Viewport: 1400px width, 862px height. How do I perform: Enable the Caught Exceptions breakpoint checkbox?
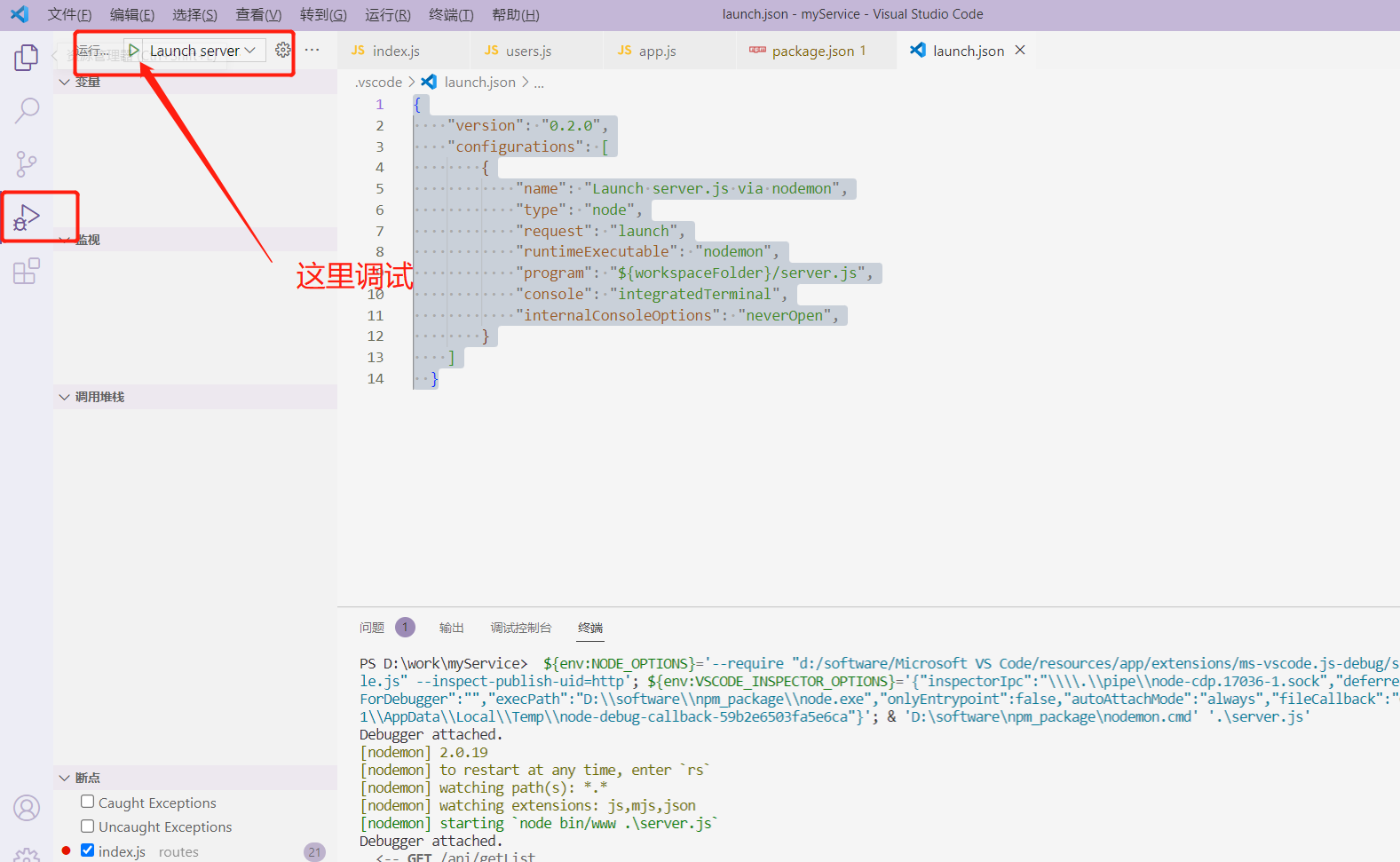click(87, 802)
